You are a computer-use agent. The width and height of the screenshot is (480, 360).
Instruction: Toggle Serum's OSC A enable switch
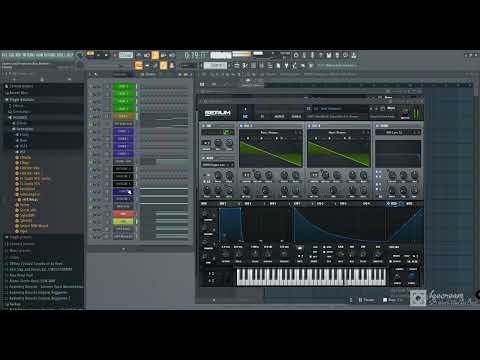(x=242, y=126)
